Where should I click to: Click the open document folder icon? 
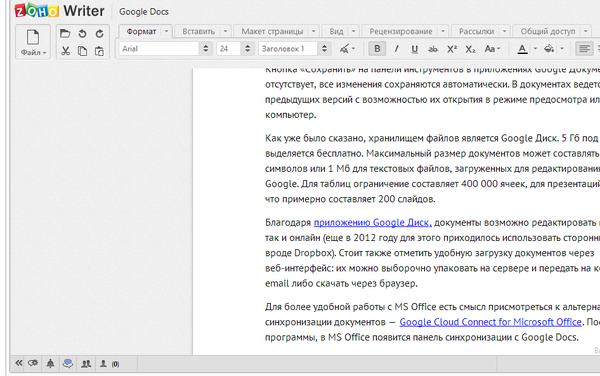65,34
